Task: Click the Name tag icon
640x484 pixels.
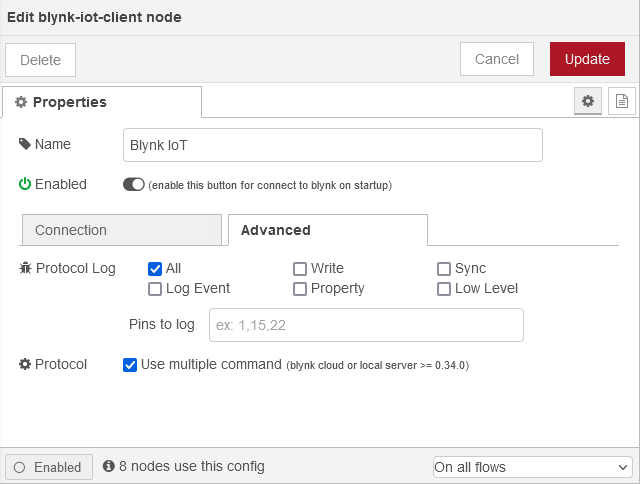Action: click(x=25, y=144)
